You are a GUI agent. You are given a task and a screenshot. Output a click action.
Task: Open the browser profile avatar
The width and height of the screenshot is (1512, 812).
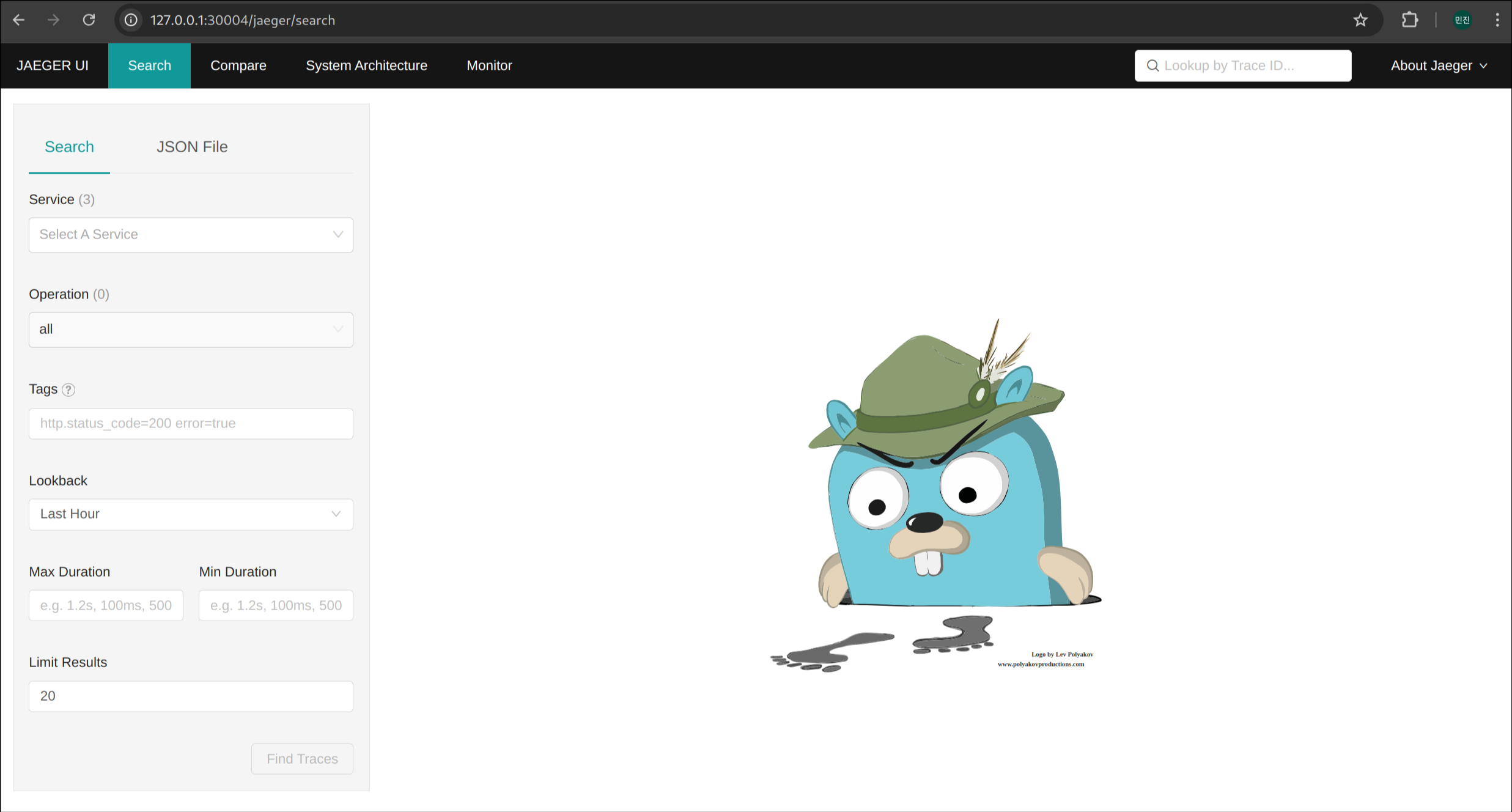tap(1462, 20)
